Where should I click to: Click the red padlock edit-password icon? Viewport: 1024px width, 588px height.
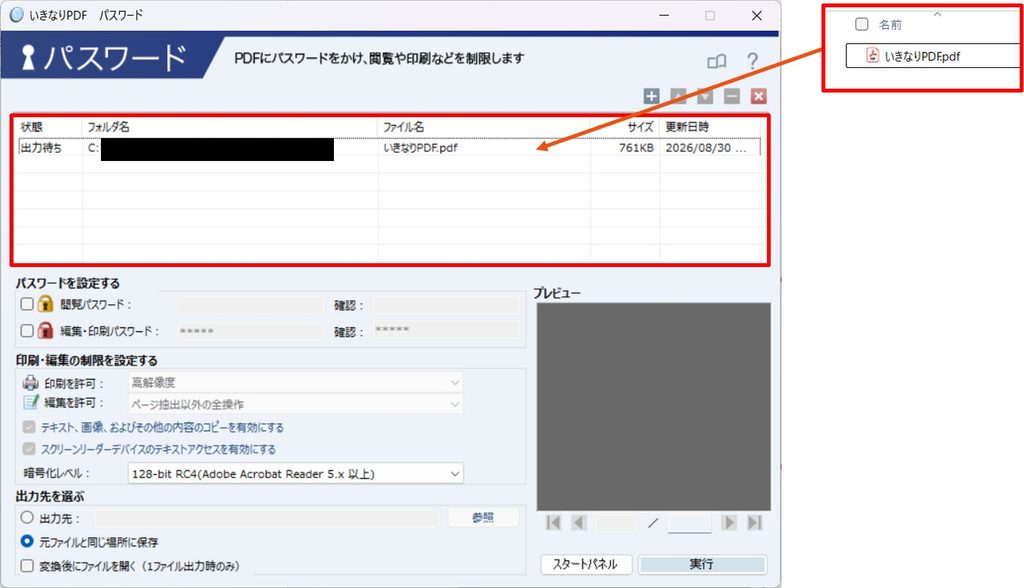[x=45, y=330]
